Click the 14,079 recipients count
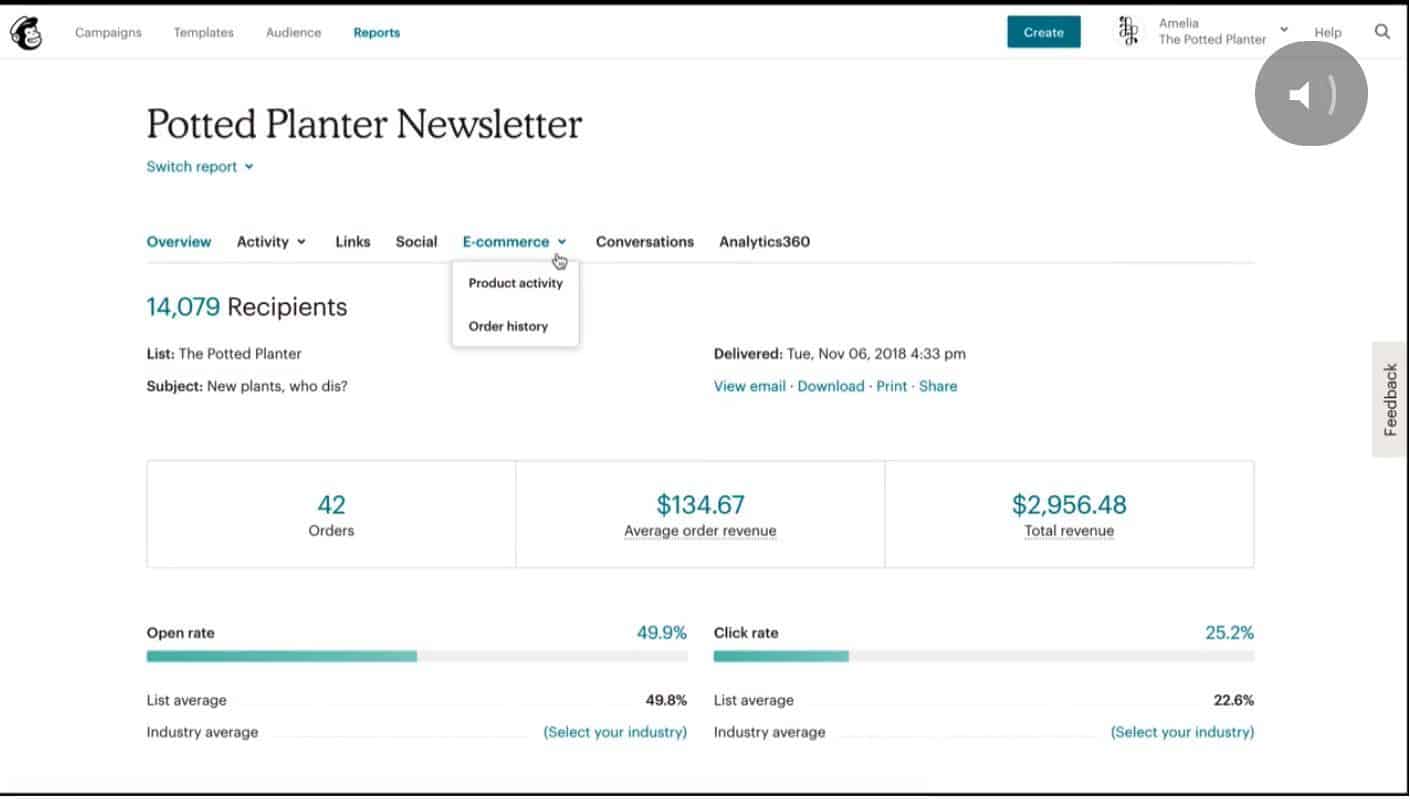Viewport: 1410px width, 801px height. [x=183, y=307]
